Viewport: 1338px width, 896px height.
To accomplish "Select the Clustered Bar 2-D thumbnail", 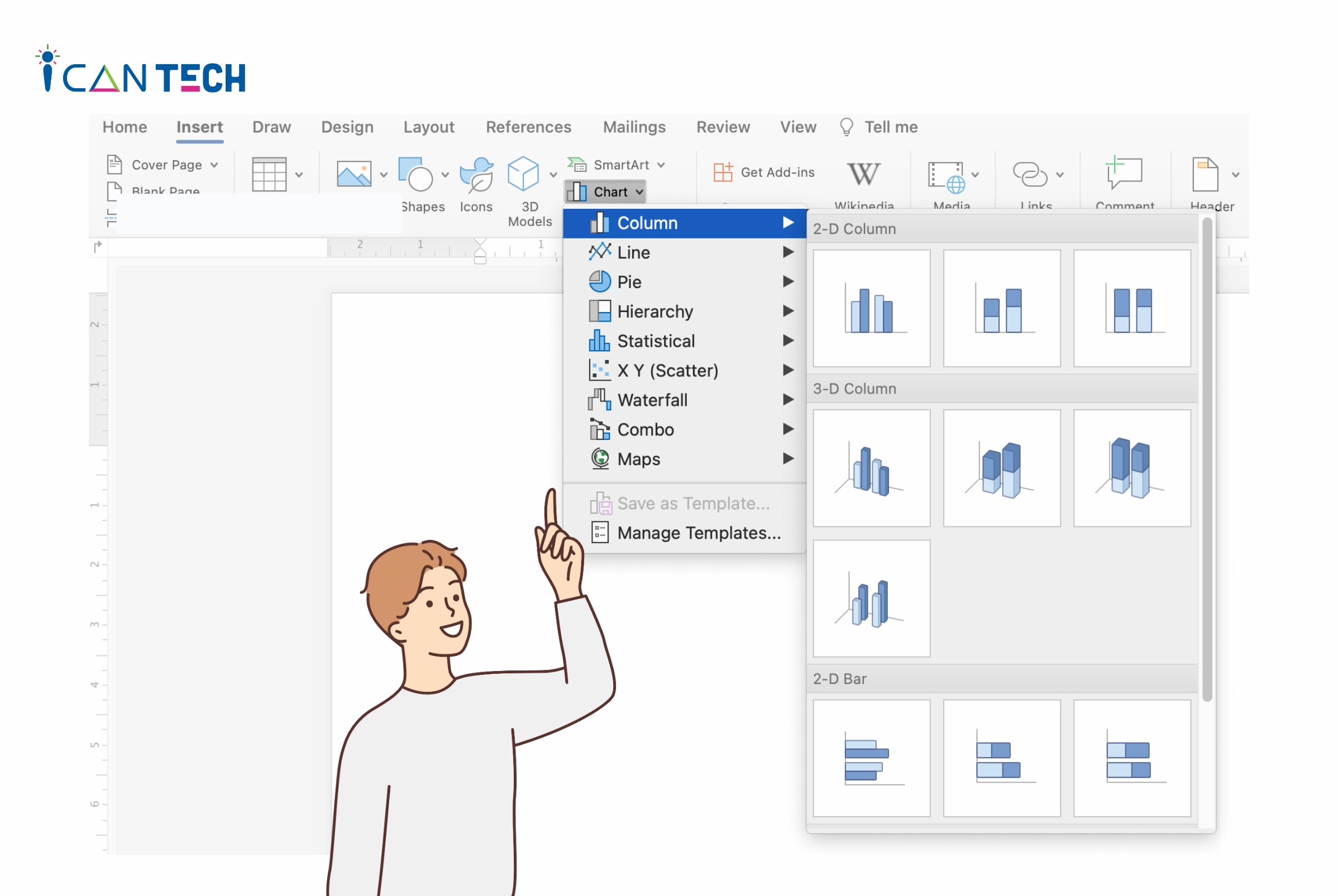I will tap(872, 758).
